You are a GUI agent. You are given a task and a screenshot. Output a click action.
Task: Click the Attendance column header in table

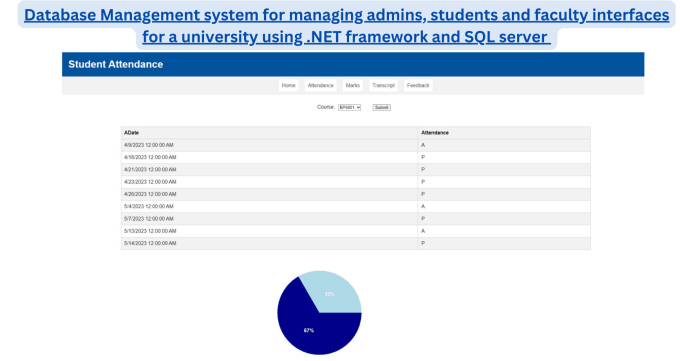click(x=435, y=133)
